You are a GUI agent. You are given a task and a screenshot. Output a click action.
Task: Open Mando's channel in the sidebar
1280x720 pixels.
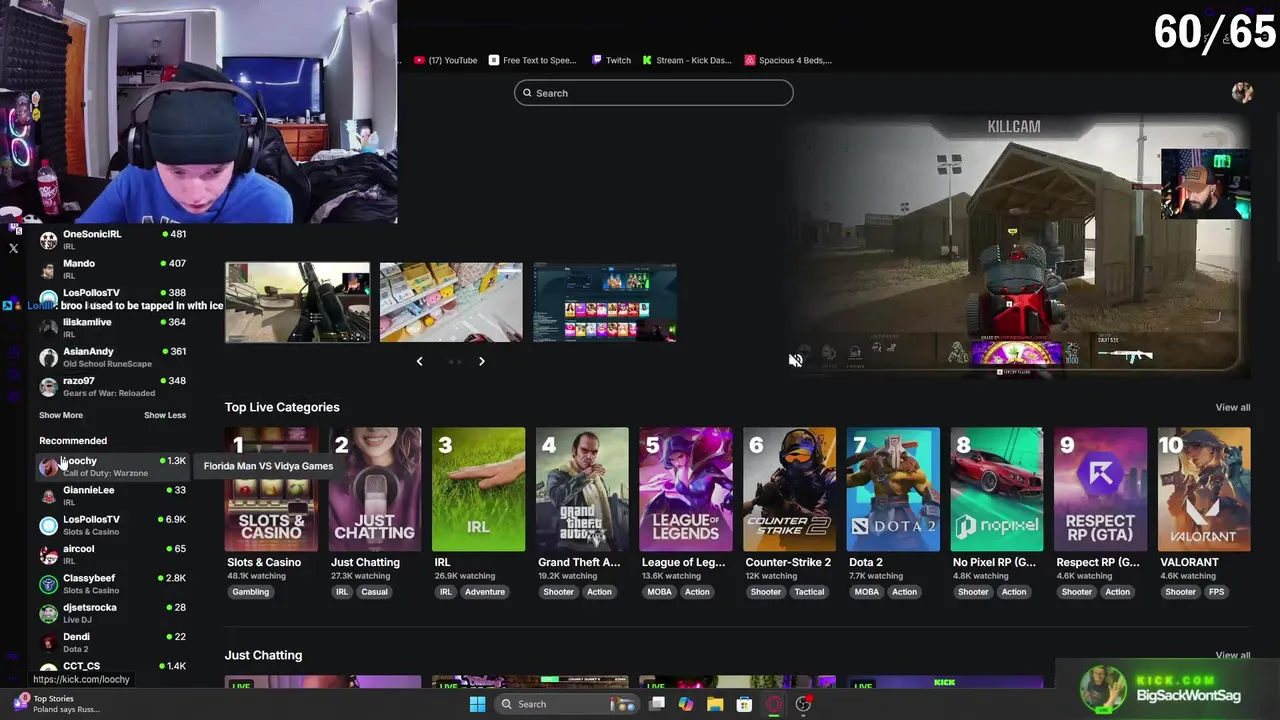112,269
